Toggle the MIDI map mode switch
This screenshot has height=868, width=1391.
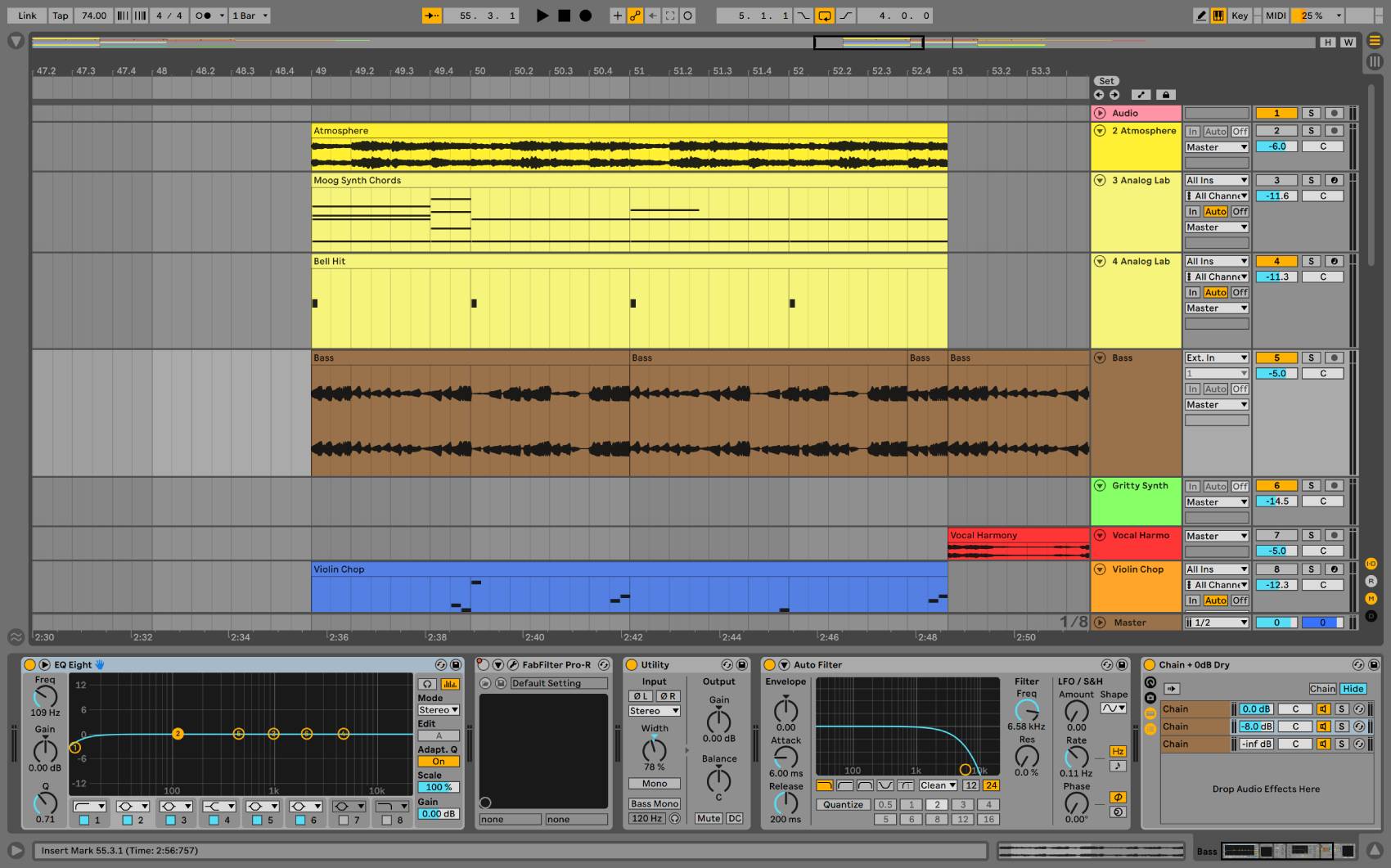point(1275,16)
